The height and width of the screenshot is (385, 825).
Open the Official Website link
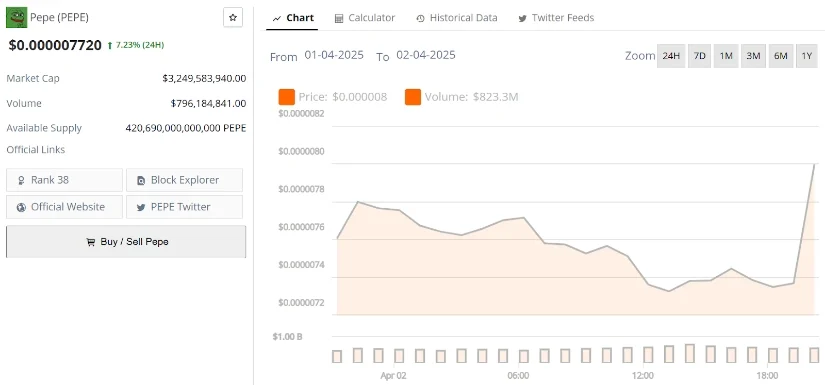64,207
